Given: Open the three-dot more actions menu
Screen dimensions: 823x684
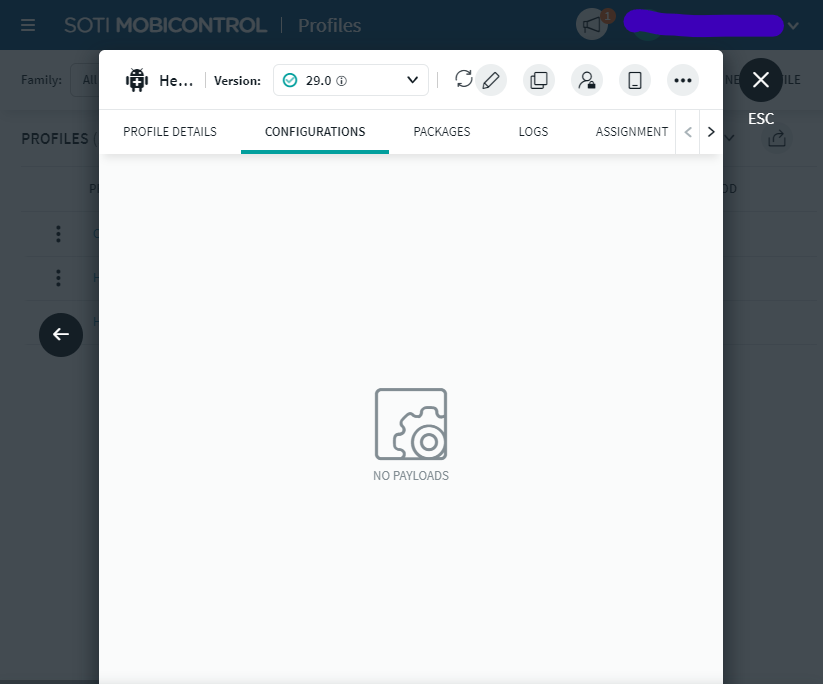Looking at the screenshot, I should pos(683,81).
